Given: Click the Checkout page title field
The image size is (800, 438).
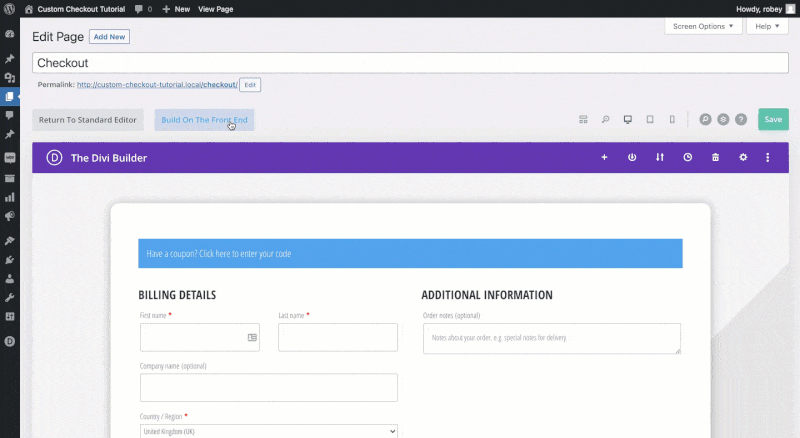Looking at the screenshot, I should 410,63.
